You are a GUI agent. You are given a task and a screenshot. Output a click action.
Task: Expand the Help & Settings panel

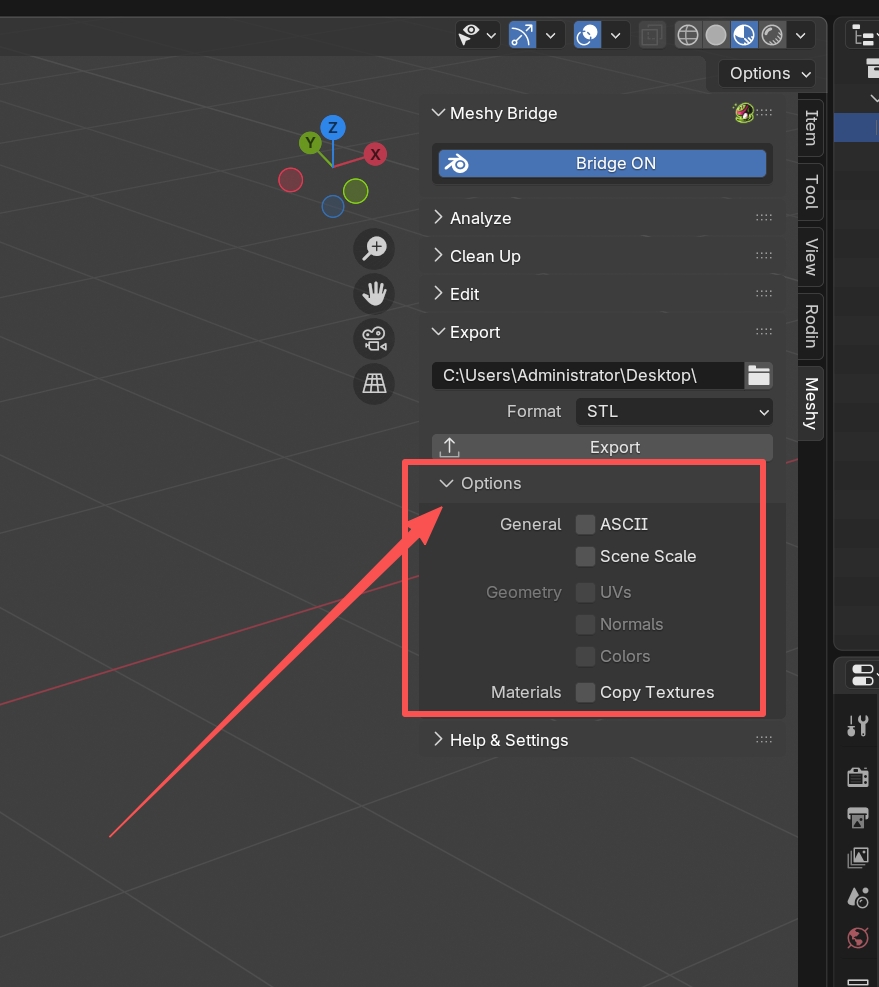[508, 740]
